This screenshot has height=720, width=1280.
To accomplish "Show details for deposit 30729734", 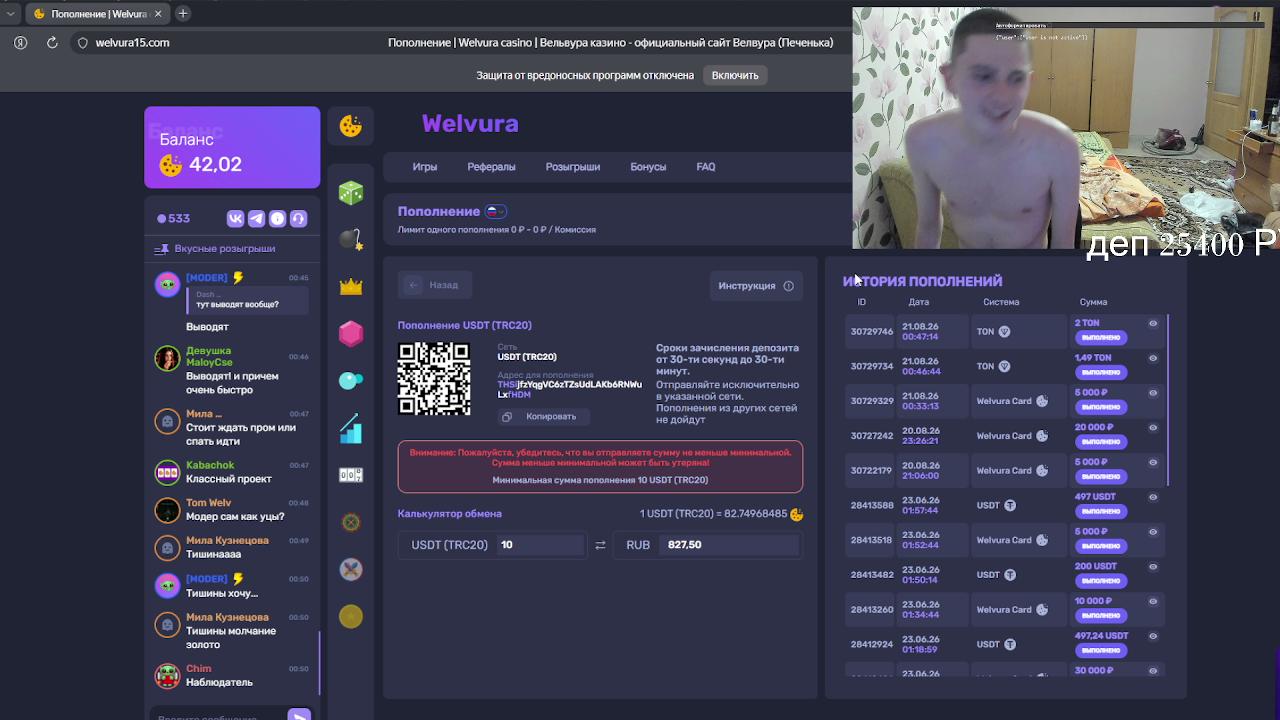I will pos(1153,358).
